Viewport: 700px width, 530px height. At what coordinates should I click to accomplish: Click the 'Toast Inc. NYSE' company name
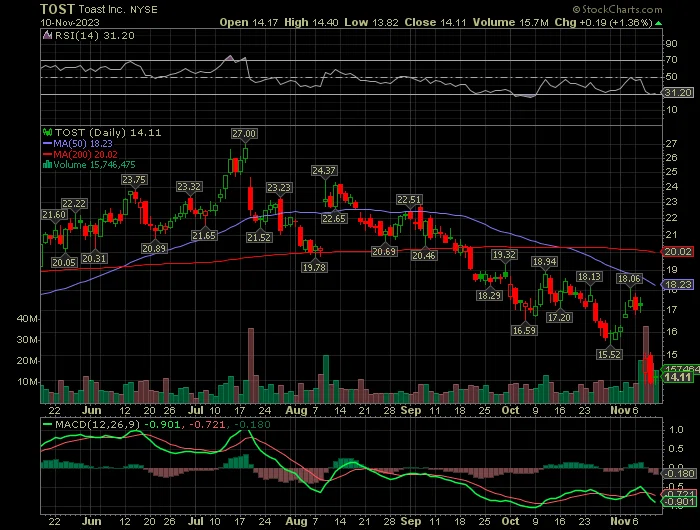coord(118,9)
